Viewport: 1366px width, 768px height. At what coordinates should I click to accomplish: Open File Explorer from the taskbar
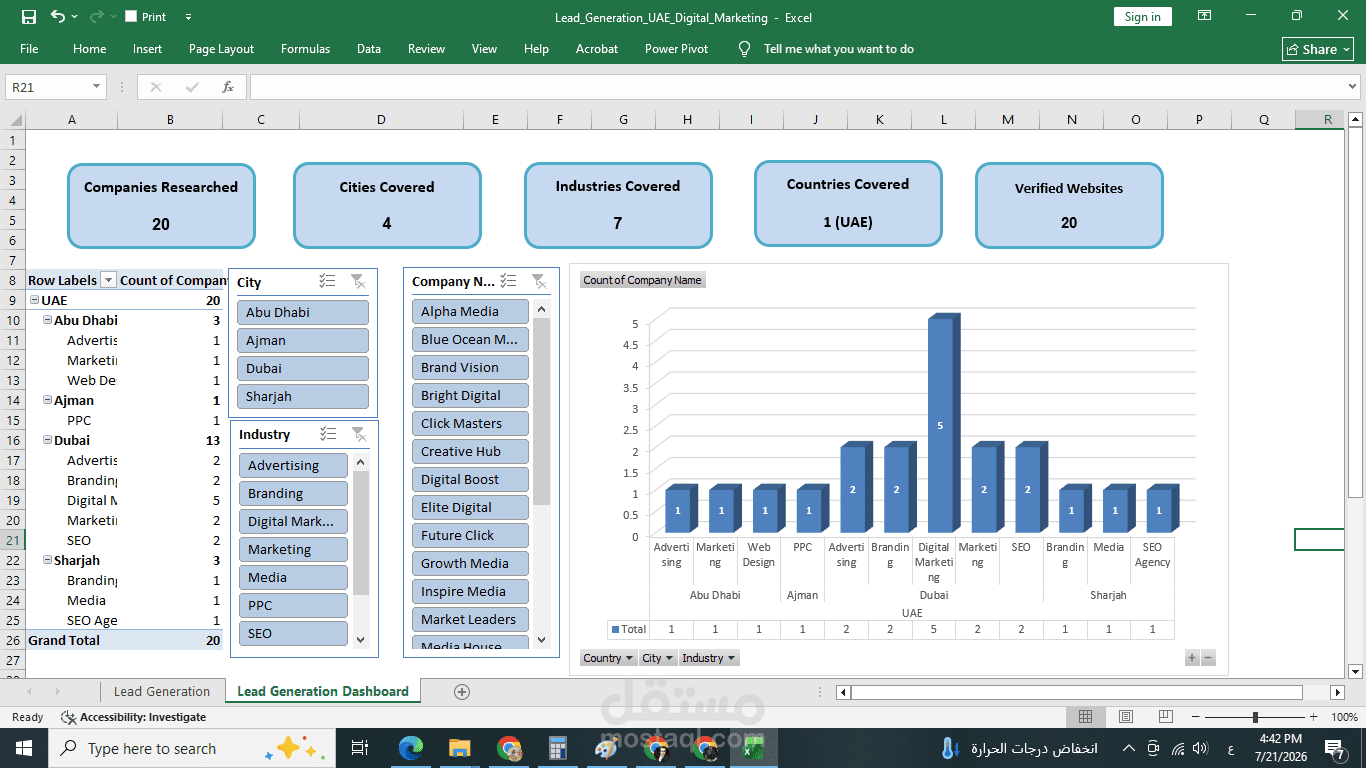point(459,748)
